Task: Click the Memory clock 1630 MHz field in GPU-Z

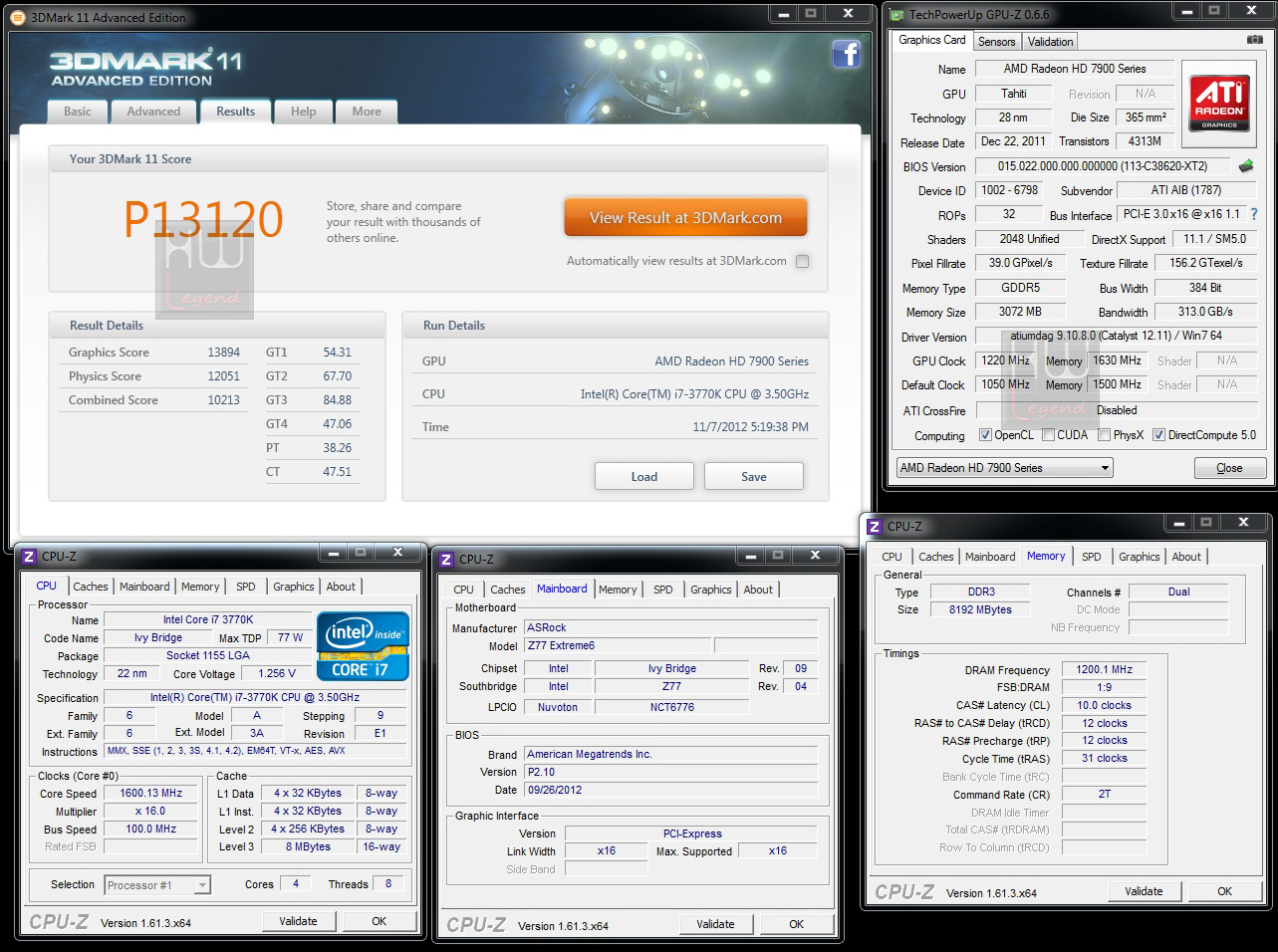Action: tap(1117, 360)
